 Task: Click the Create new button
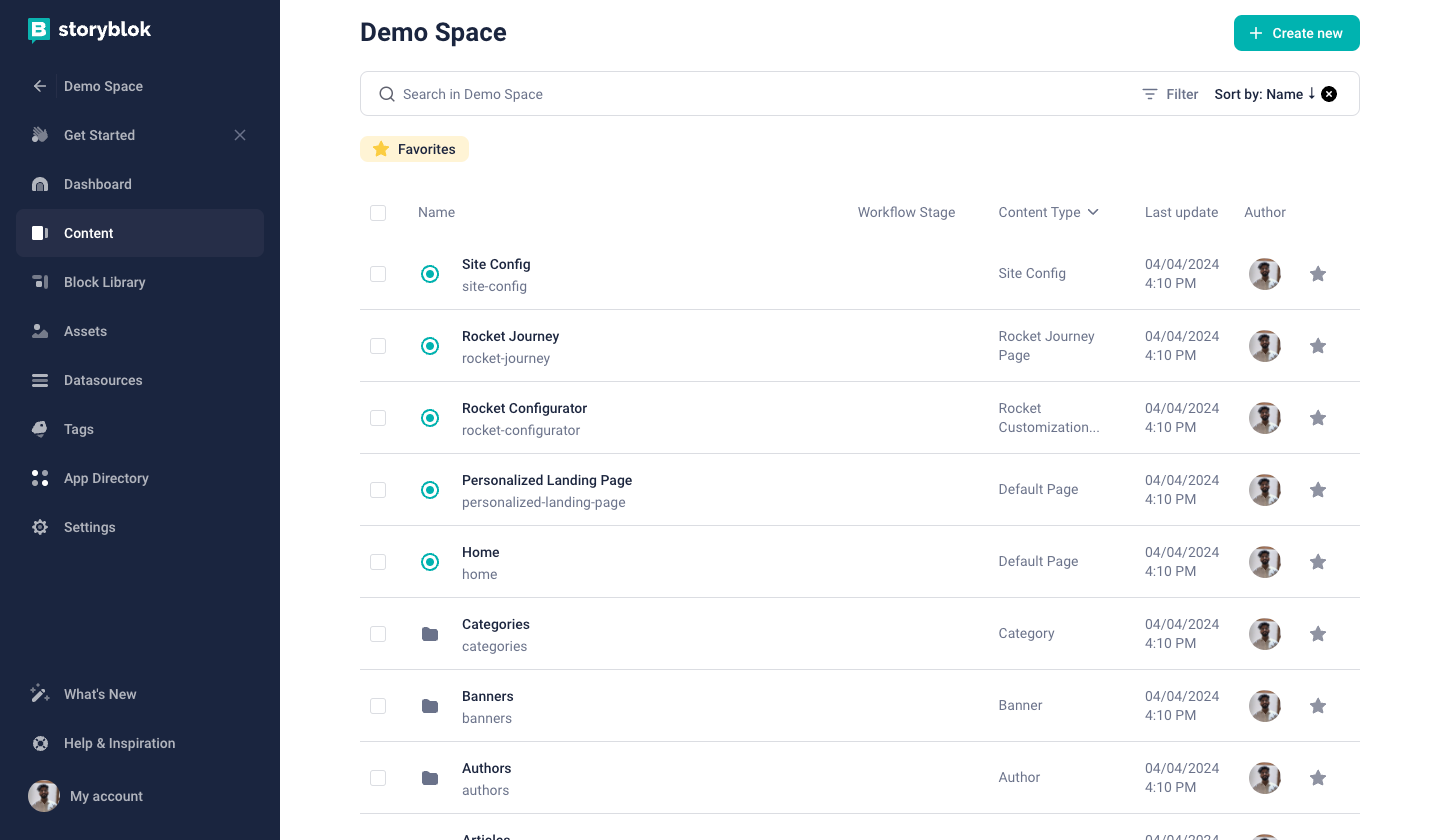1297,33
